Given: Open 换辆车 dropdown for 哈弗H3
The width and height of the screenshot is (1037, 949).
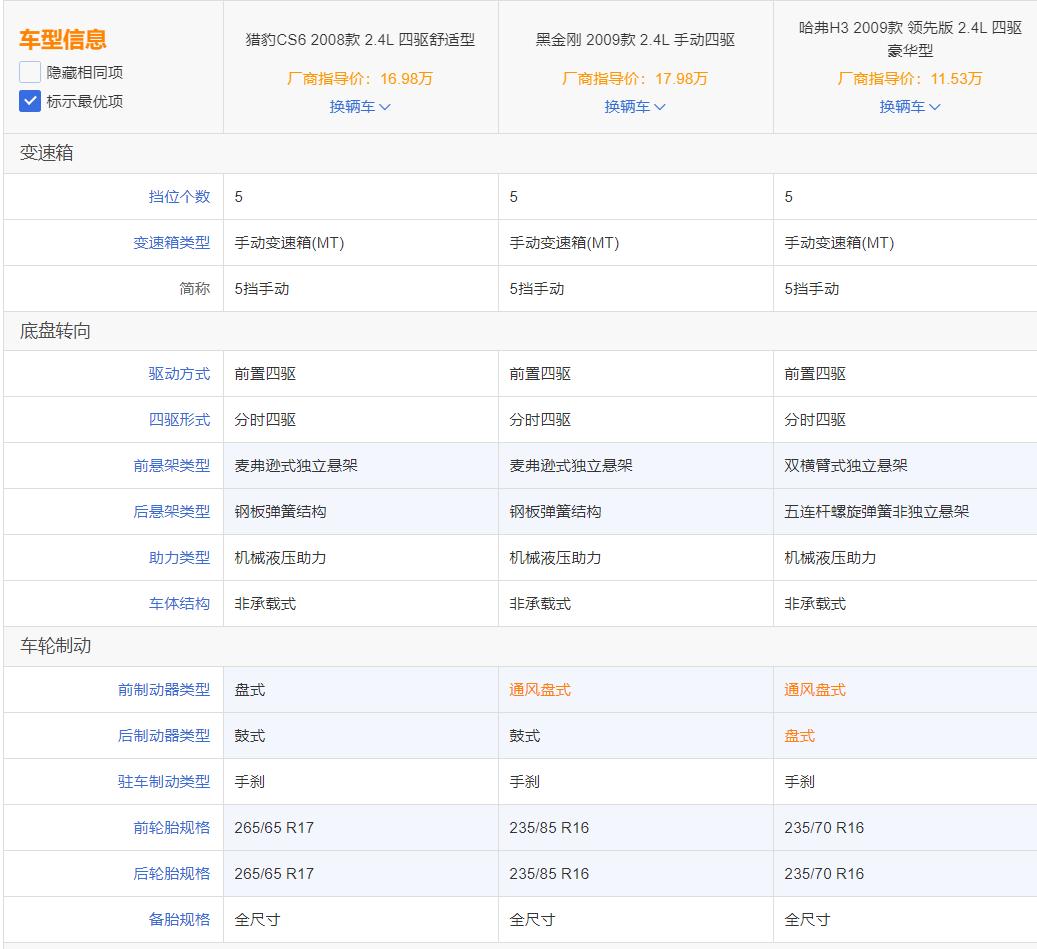Looking at the screenshot, I should (x=908, y=106).
